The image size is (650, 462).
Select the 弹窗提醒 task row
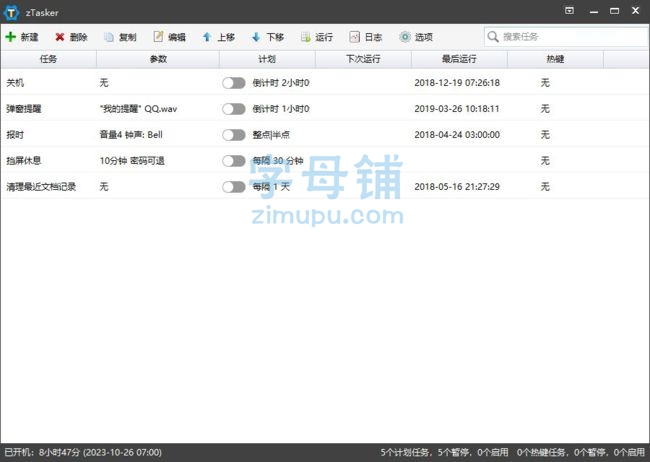pyautogui.click(x=325, y=109)
